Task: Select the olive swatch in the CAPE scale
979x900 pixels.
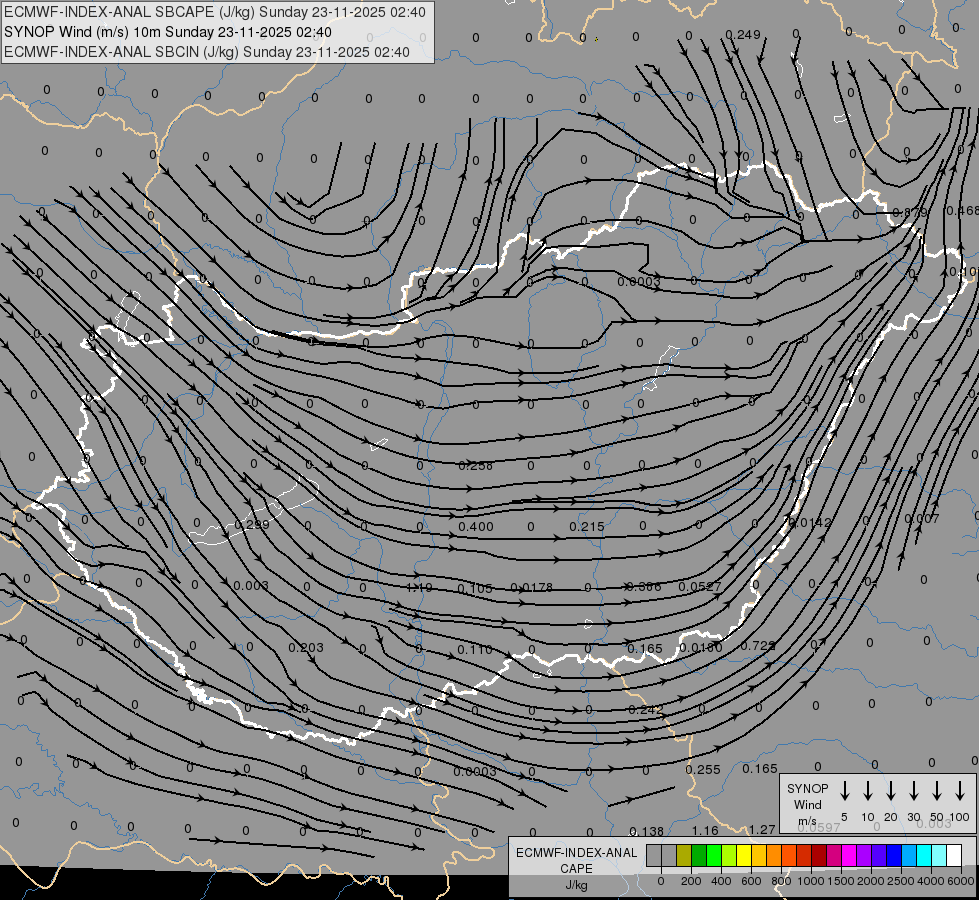Action: pyautogui.click(x=684, y=855)
